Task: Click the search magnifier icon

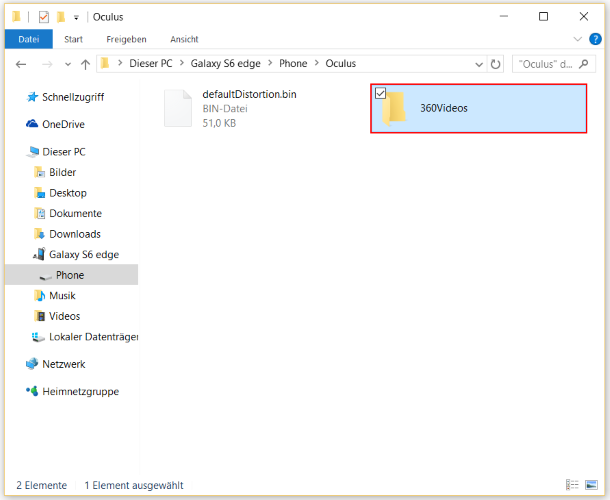Action: [584, 64]
